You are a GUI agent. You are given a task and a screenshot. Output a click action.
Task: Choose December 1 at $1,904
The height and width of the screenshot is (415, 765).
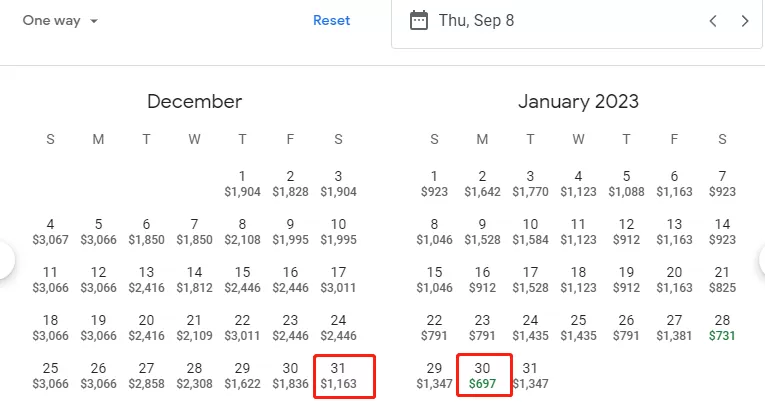[x=242, y=184]
